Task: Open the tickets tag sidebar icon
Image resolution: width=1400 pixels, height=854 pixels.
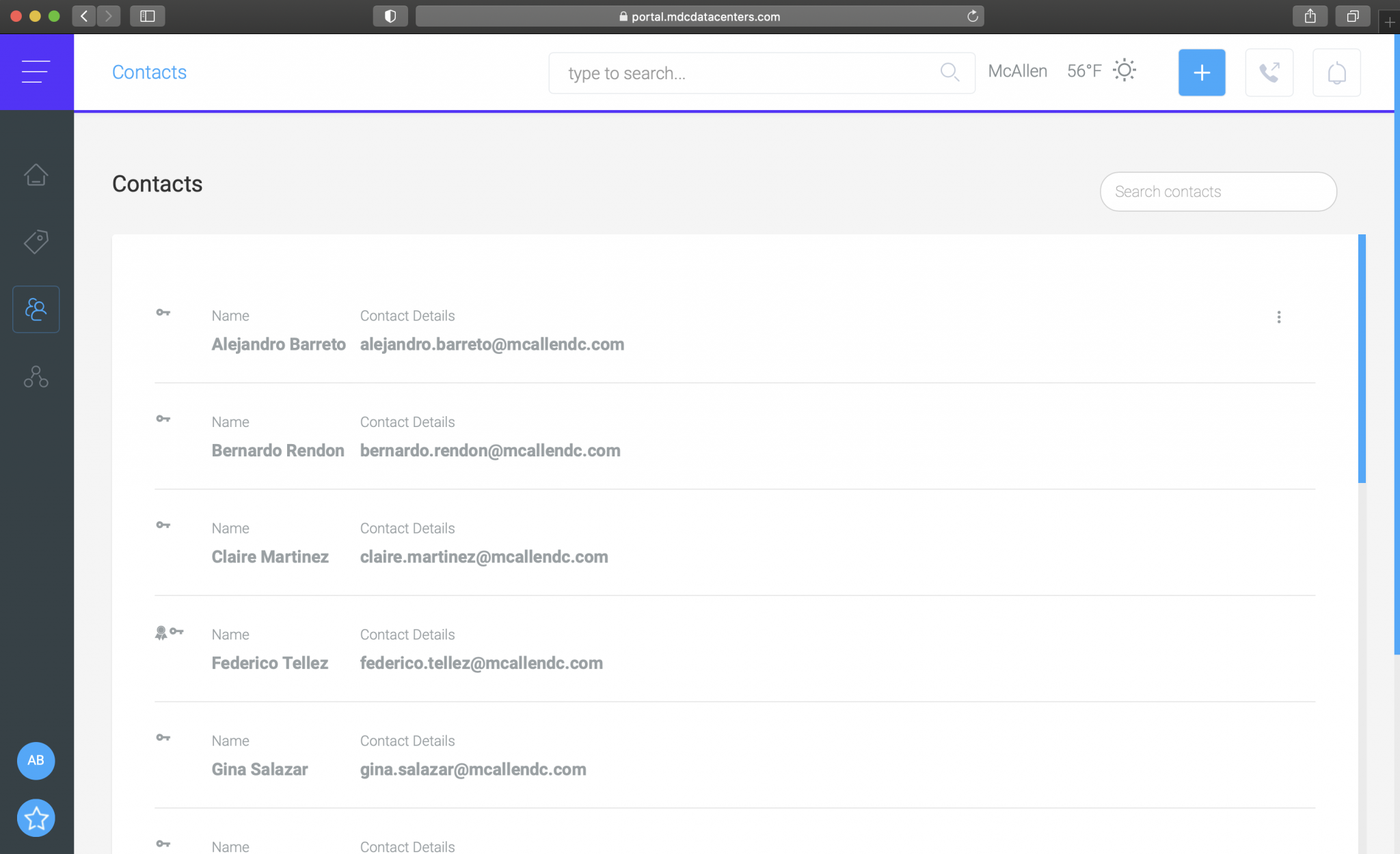Action: click(36, 242)
